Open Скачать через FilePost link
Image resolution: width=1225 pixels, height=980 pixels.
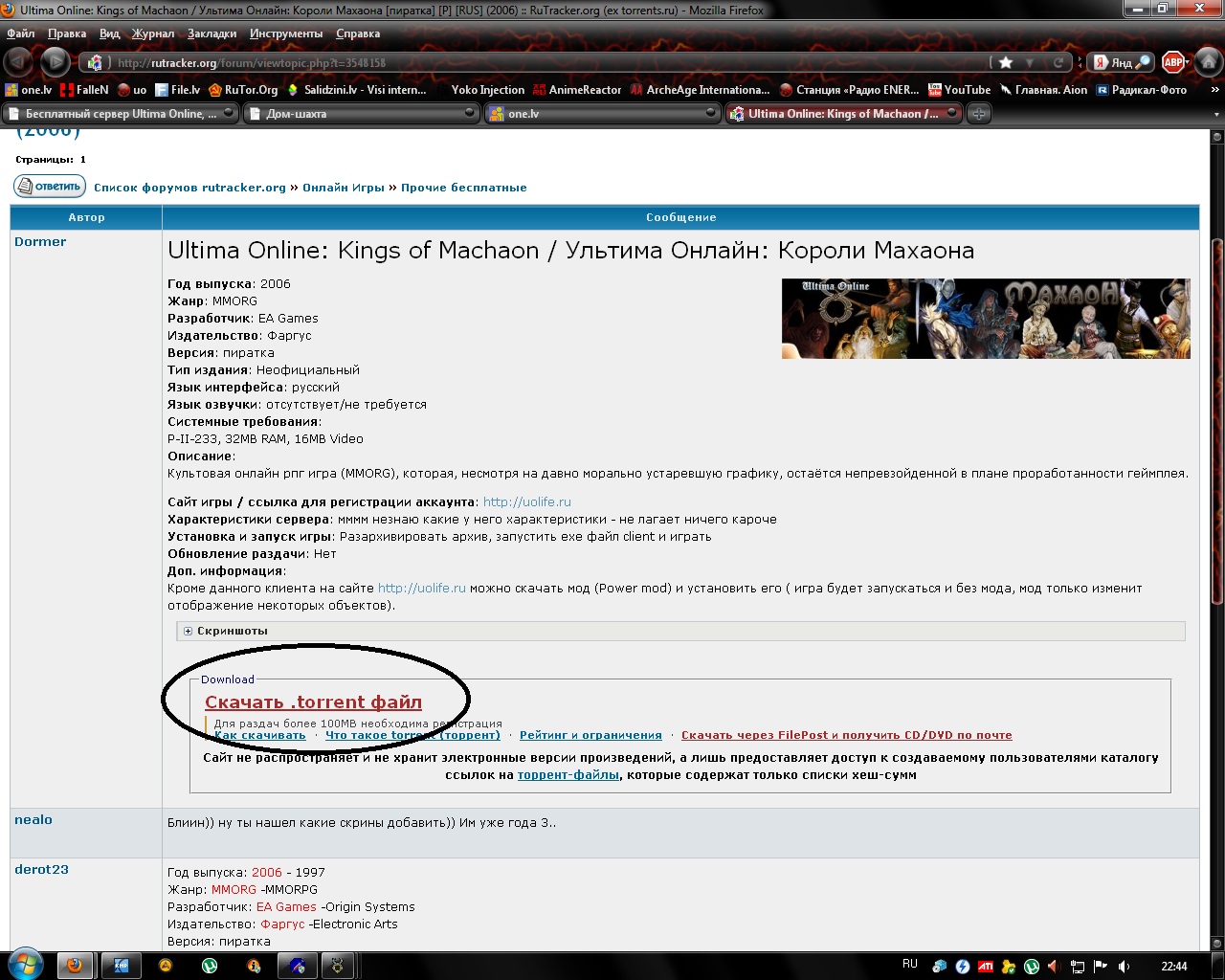pyautogui.click(x=846, y=735)
